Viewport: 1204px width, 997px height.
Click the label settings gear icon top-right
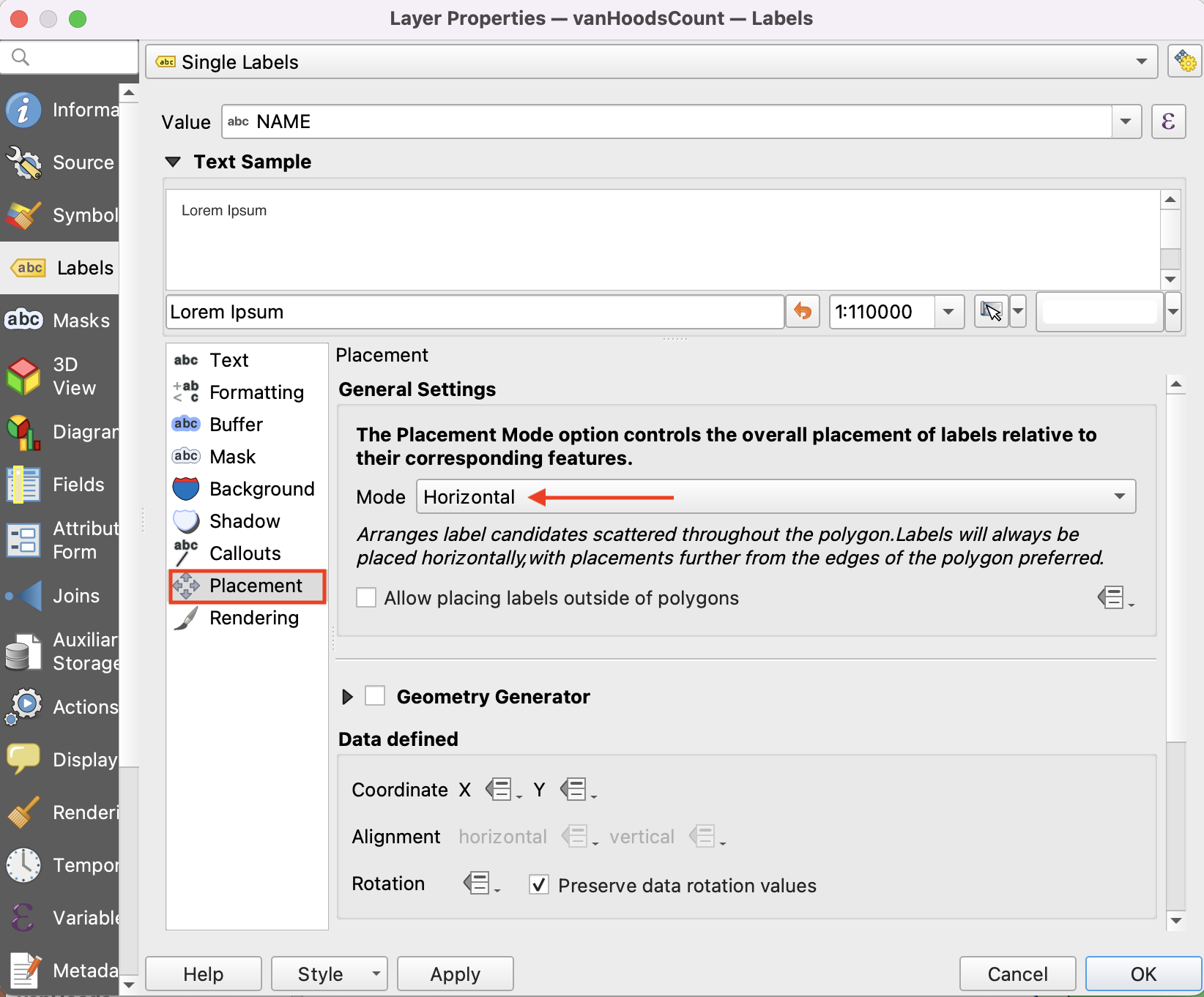tap(1184, 61)
